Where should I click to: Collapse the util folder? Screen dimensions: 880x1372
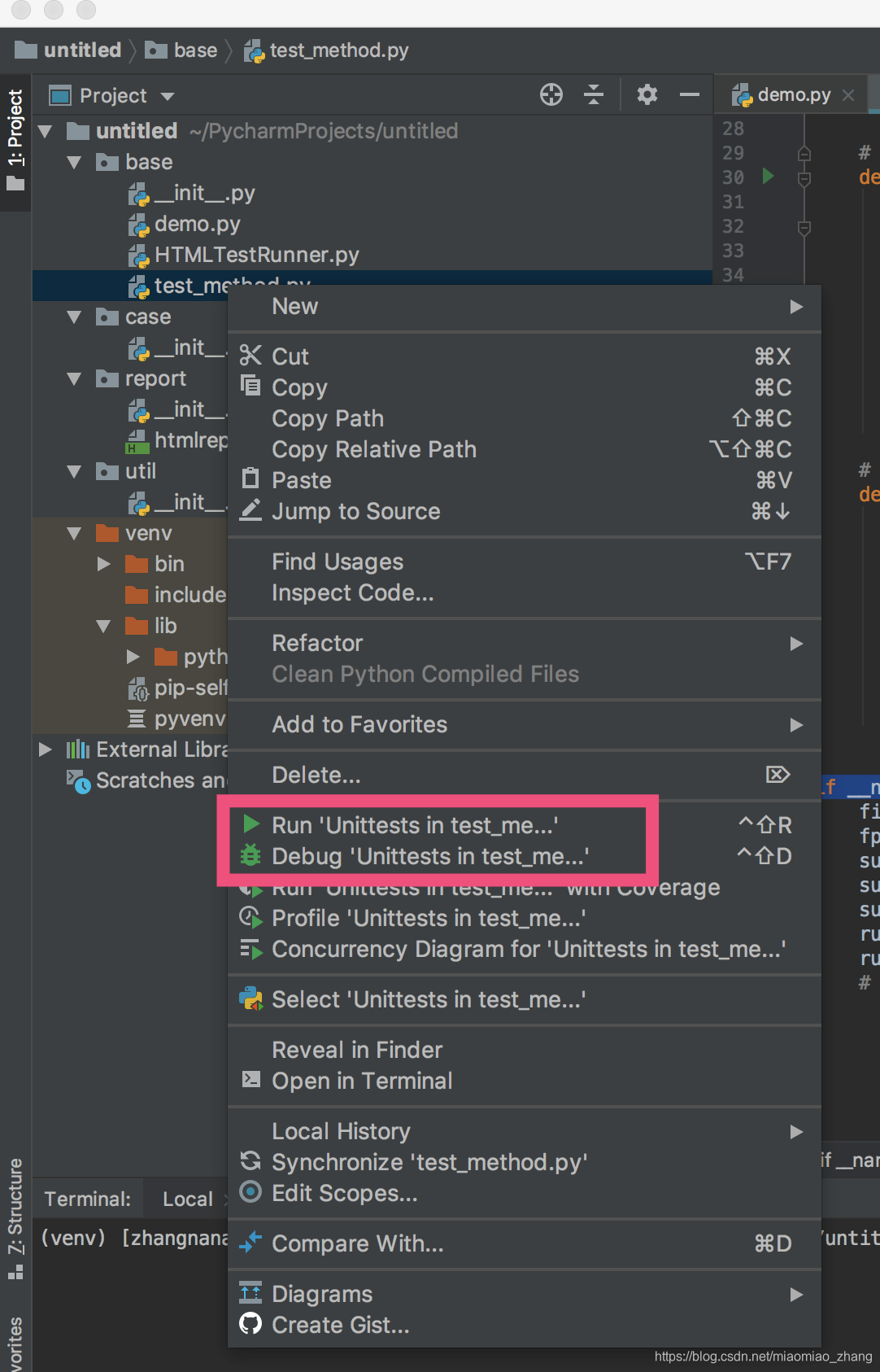74,471
